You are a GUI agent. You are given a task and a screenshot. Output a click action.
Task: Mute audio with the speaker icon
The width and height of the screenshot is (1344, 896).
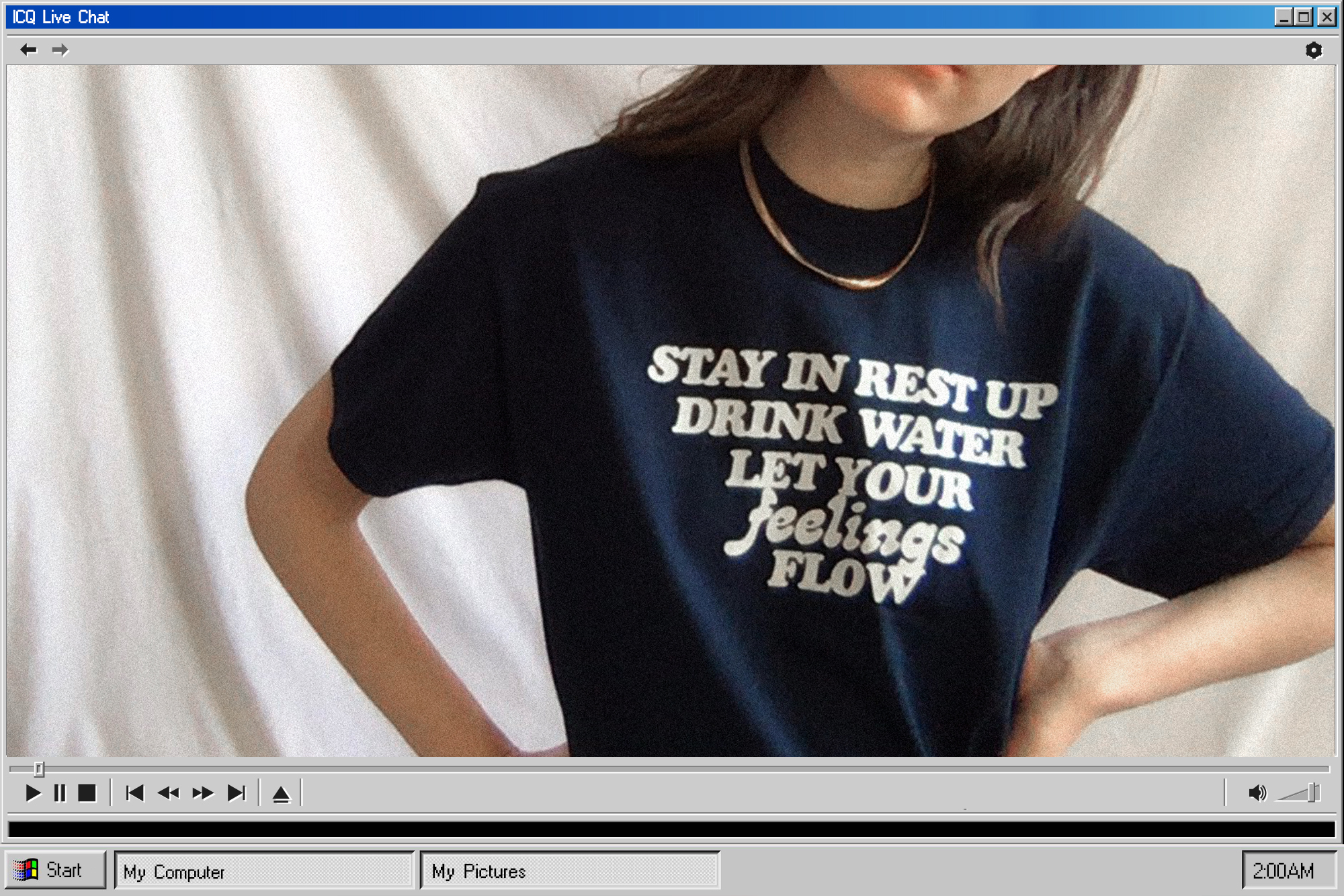click(x=1257, y=793)
